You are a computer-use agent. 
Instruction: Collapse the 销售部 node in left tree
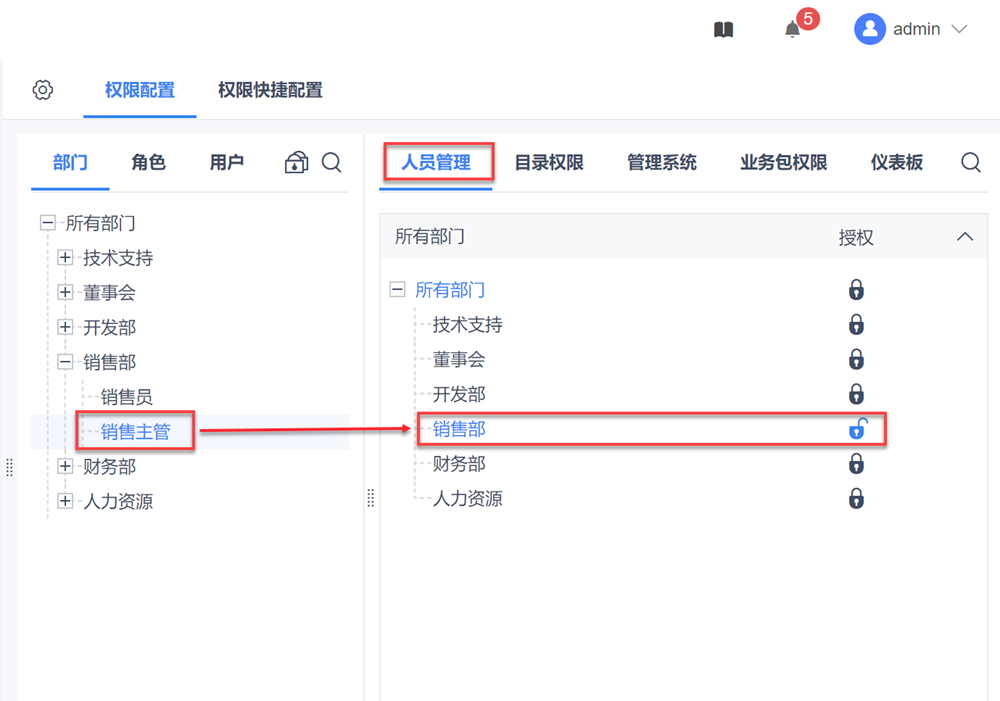tap(66, 362)
